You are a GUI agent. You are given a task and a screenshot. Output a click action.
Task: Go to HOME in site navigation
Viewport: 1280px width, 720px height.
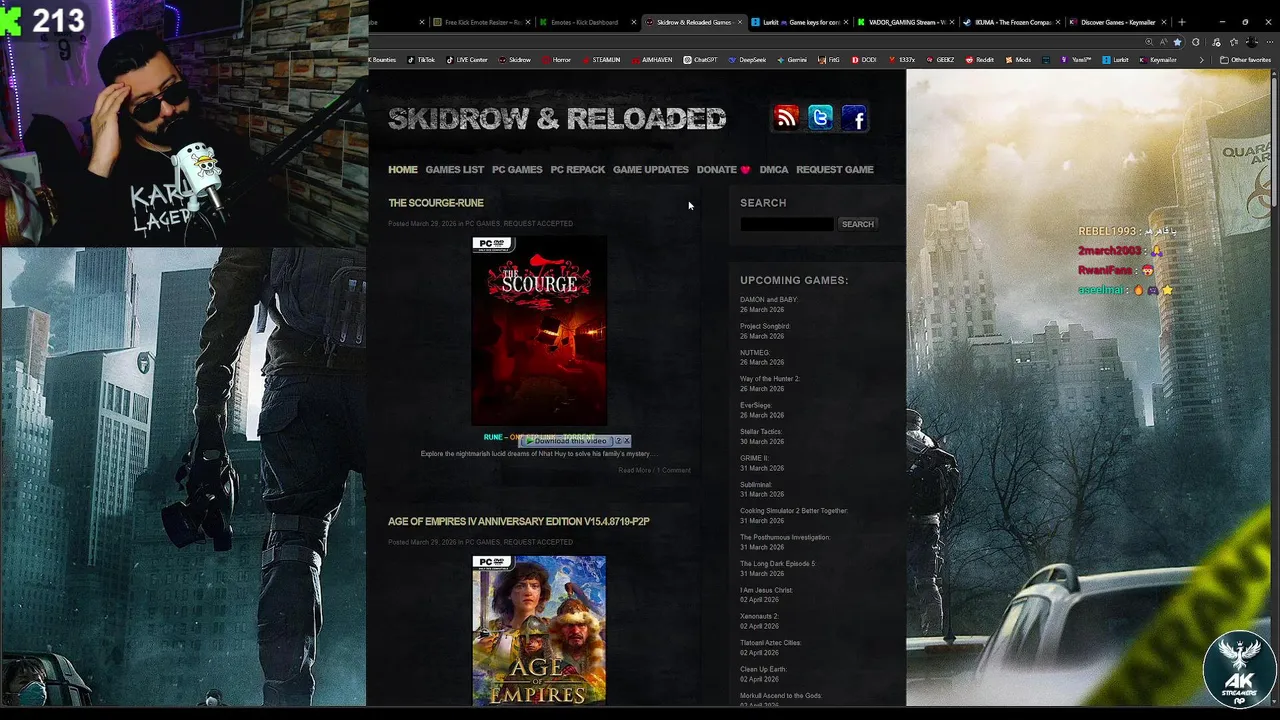(403, 169)
